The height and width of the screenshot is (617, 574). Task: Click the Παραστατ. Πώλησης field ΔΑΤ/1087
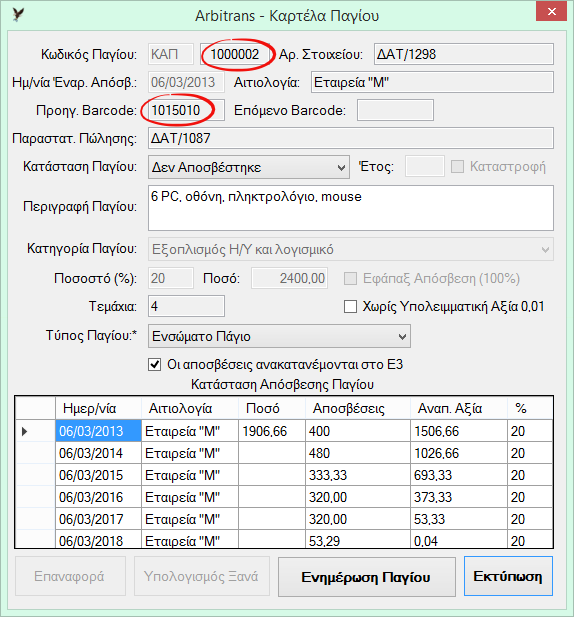[x=351, y=138]
